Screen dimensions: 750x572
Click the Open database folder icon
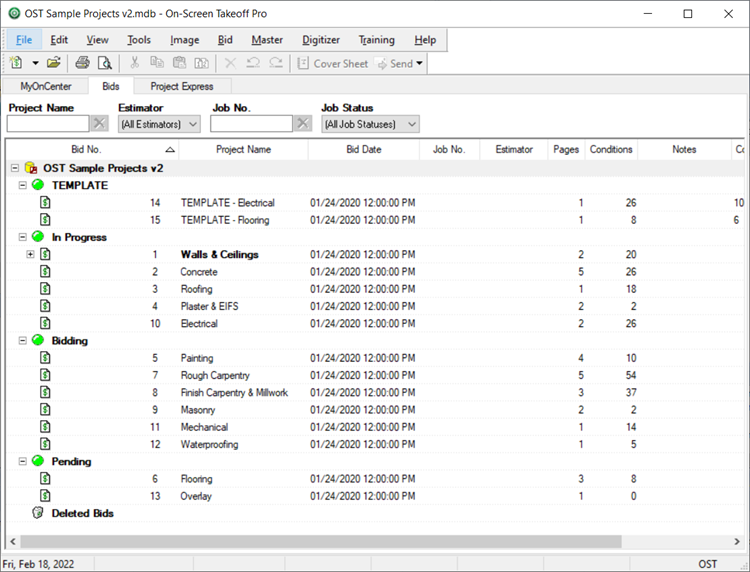(x=54, y=63)
